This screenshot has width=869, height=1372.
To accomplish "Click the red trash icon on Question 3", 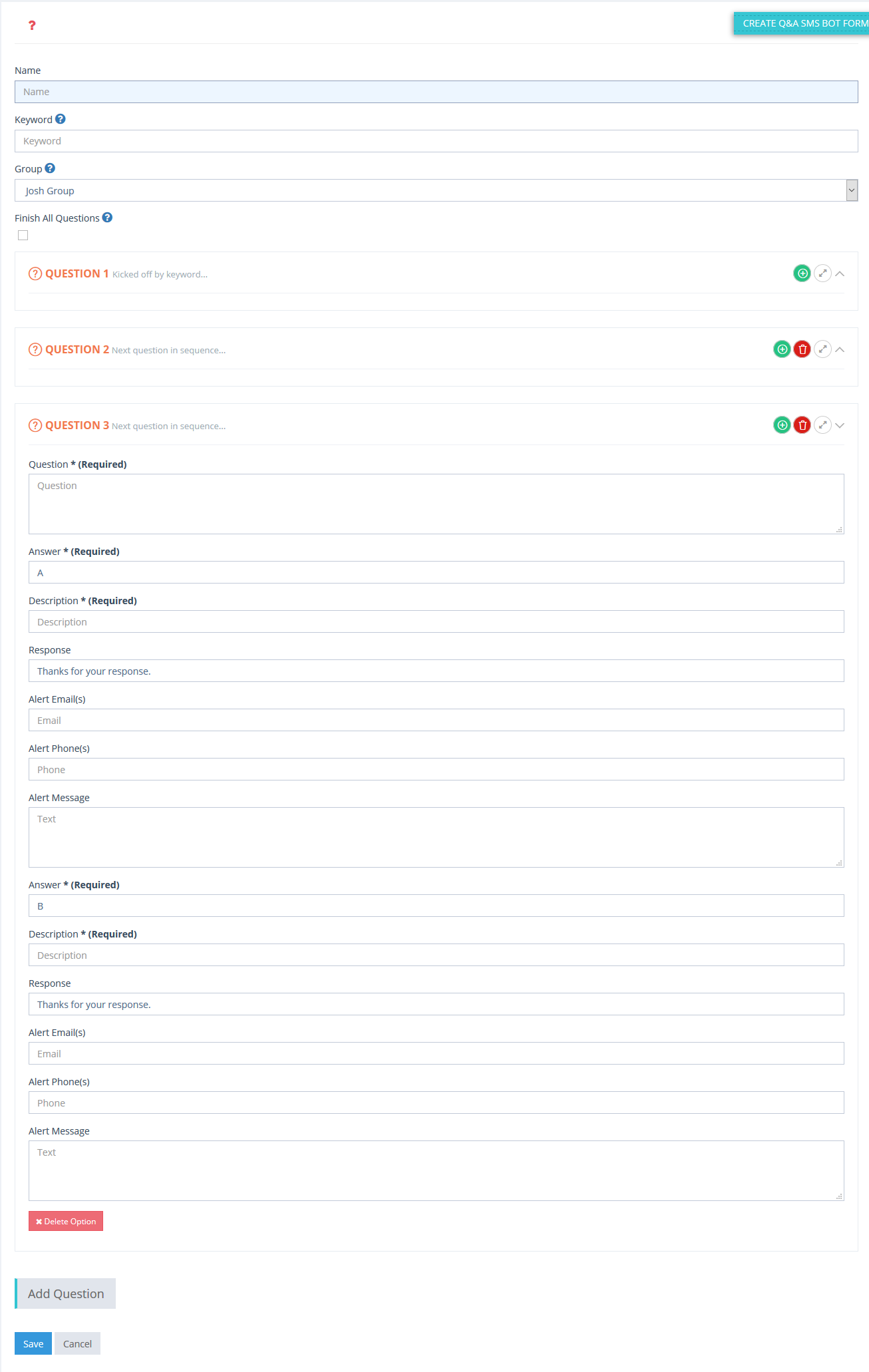I will tap(802, 425).
